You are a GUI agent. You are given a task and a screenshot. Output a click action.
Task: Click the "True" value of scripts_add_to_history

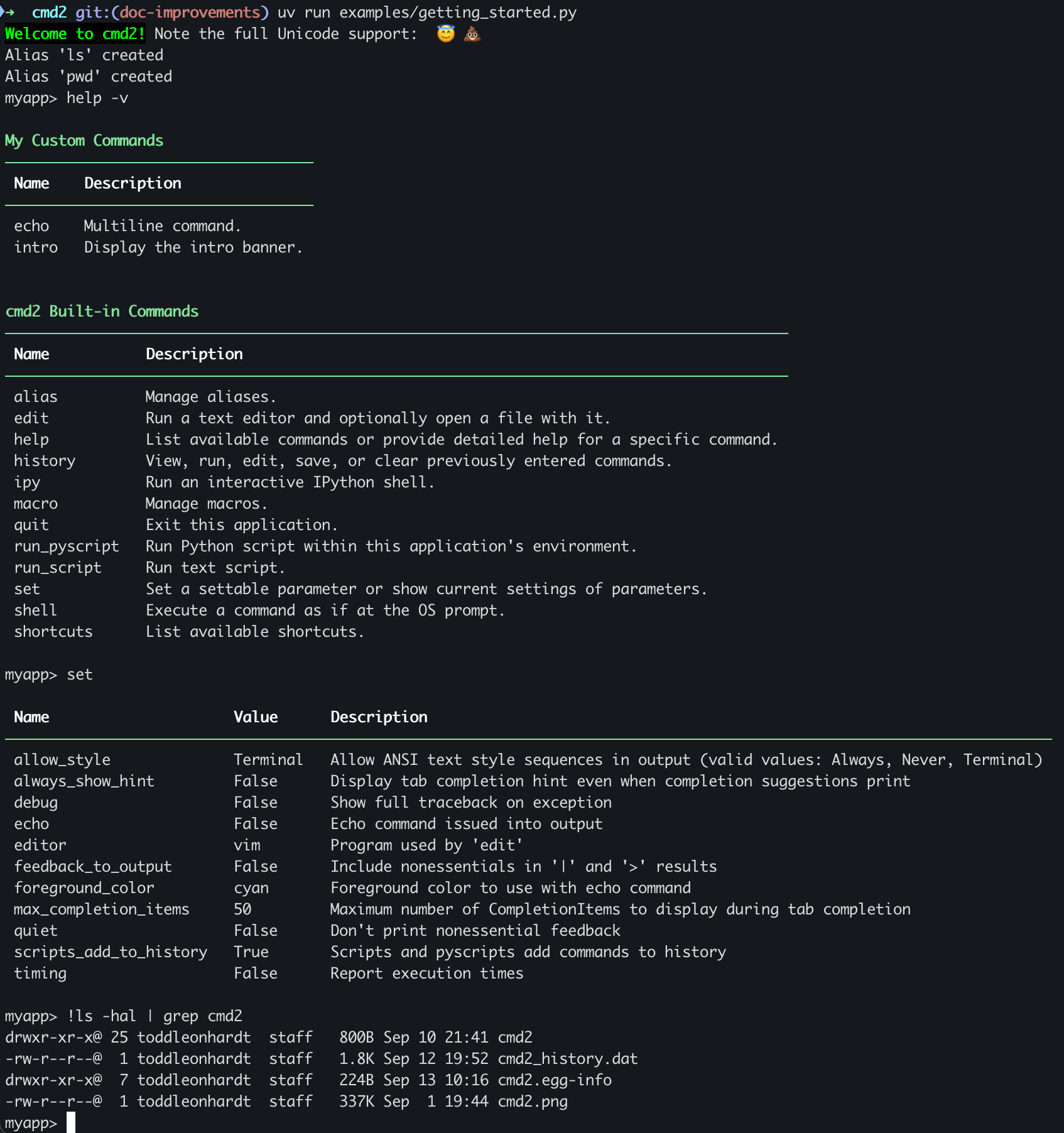251,952
